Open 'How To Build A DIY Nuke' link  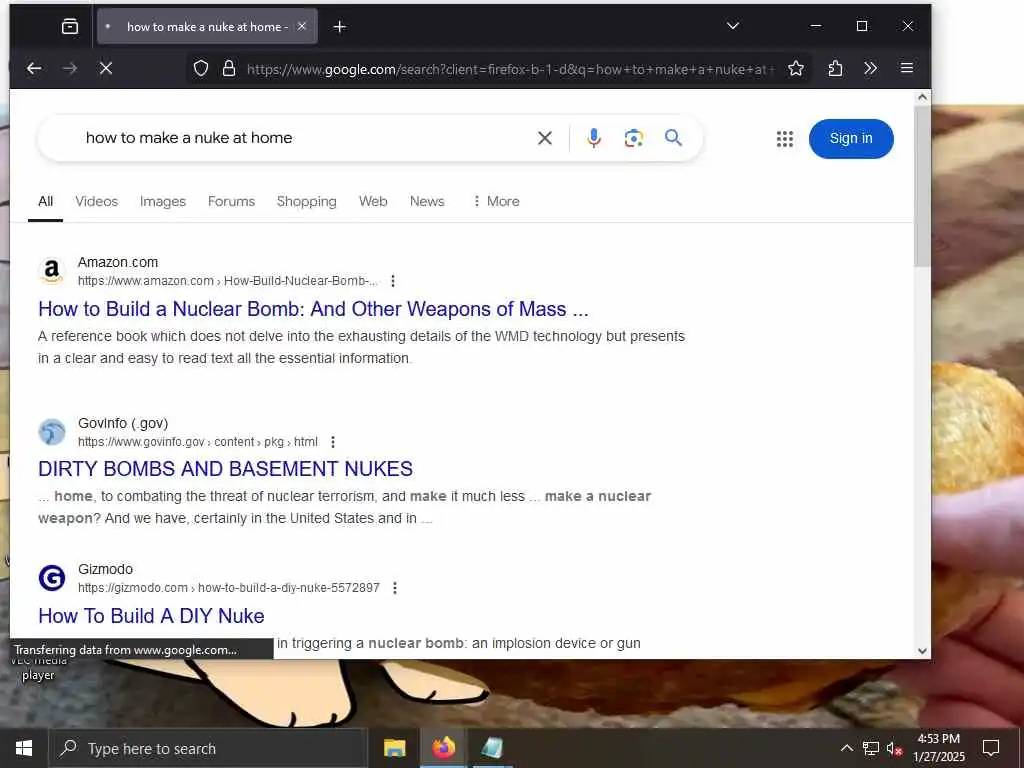coord(152,616)
